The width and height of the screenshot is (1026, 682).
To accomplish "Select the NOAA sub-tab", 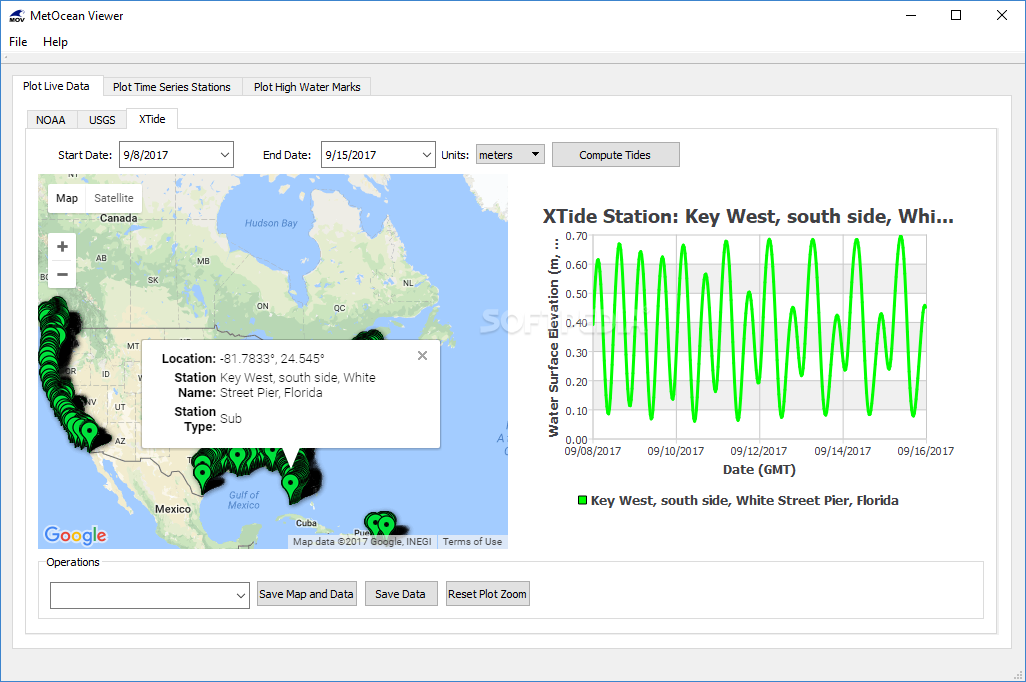I will [51, 120].
